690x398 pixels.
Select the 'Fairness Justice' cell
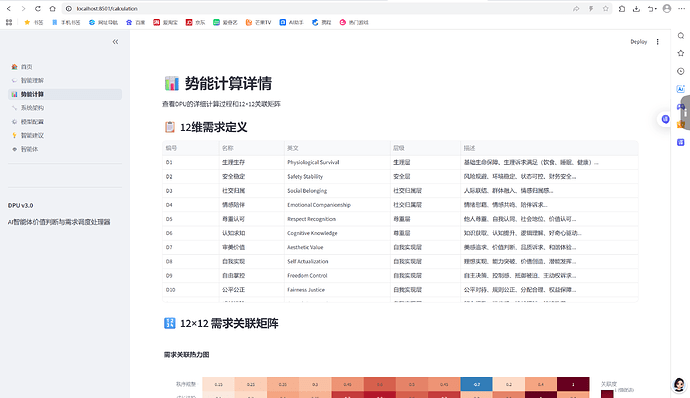337,290
